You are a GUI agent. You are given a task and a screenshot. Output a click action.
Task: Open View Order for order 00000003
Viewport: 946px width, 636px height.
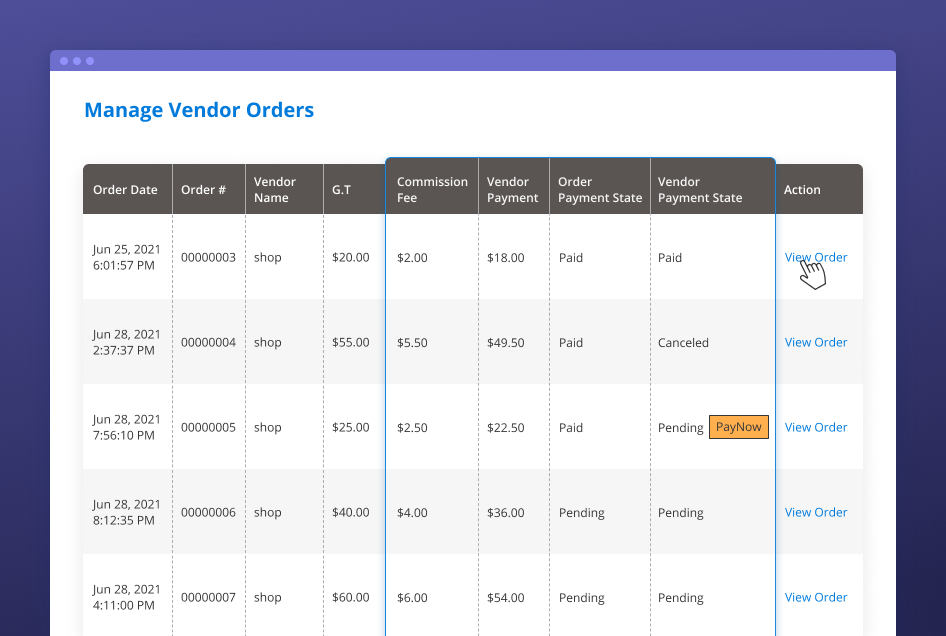click(816, 257)
